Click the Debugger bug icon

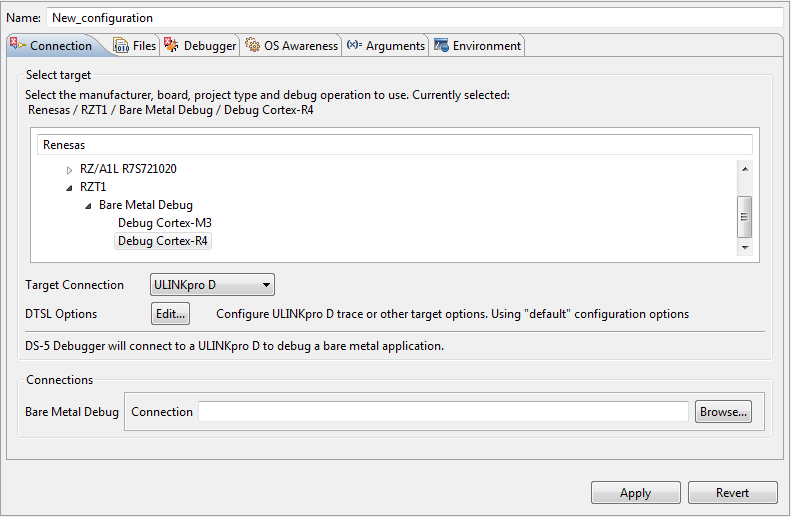pyautogui.click(x=172, y=45)
